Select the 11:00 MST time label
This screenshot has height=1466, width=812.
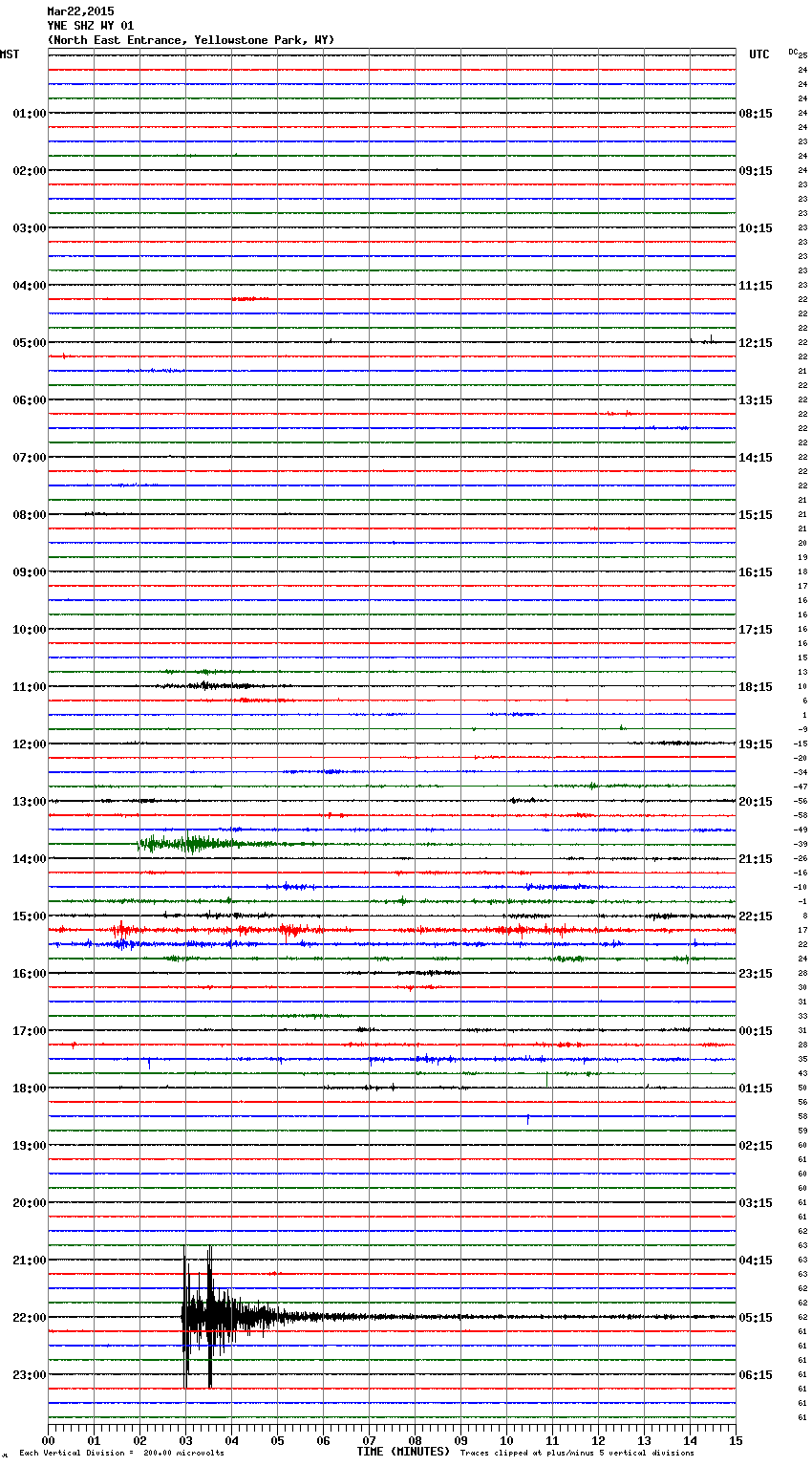pyautogui.click(x=30, y=687)
